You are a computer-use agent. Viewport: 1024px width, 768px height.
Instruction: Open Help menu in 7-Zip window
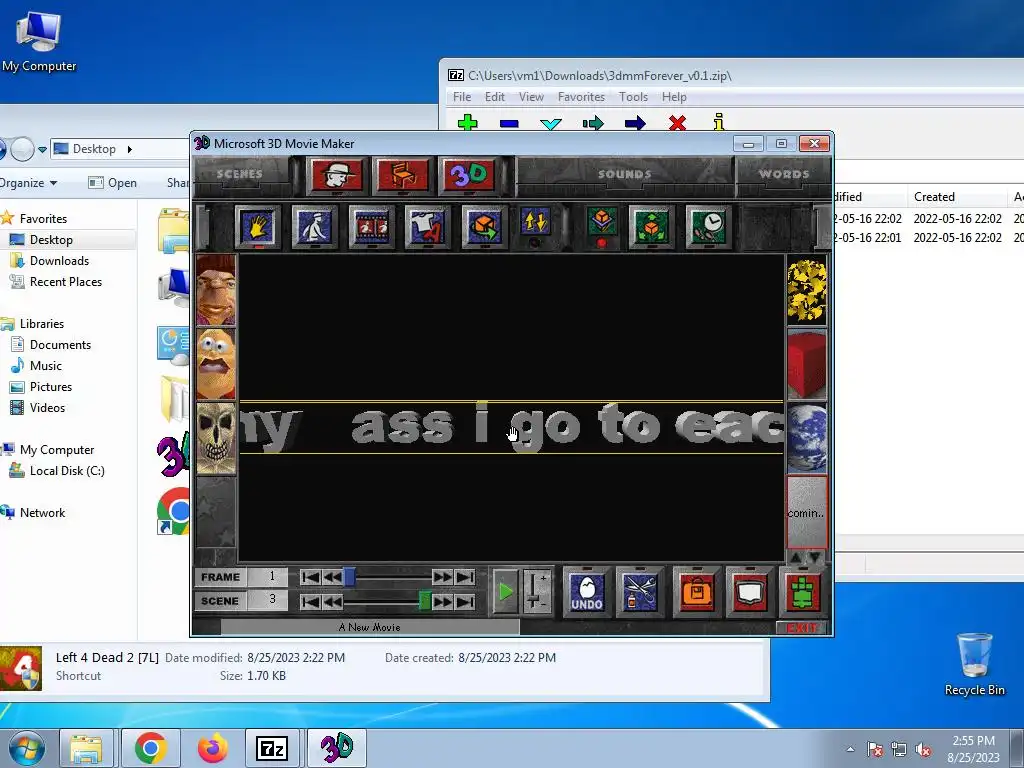pyautogui.click(x=673, y=97)
